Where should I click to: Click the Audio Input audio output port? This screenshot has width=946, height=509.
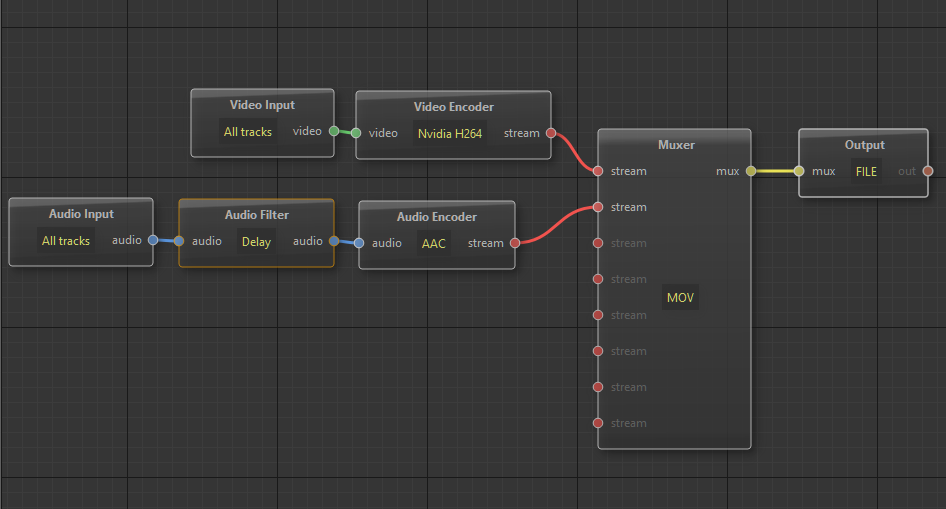(153, 240)
